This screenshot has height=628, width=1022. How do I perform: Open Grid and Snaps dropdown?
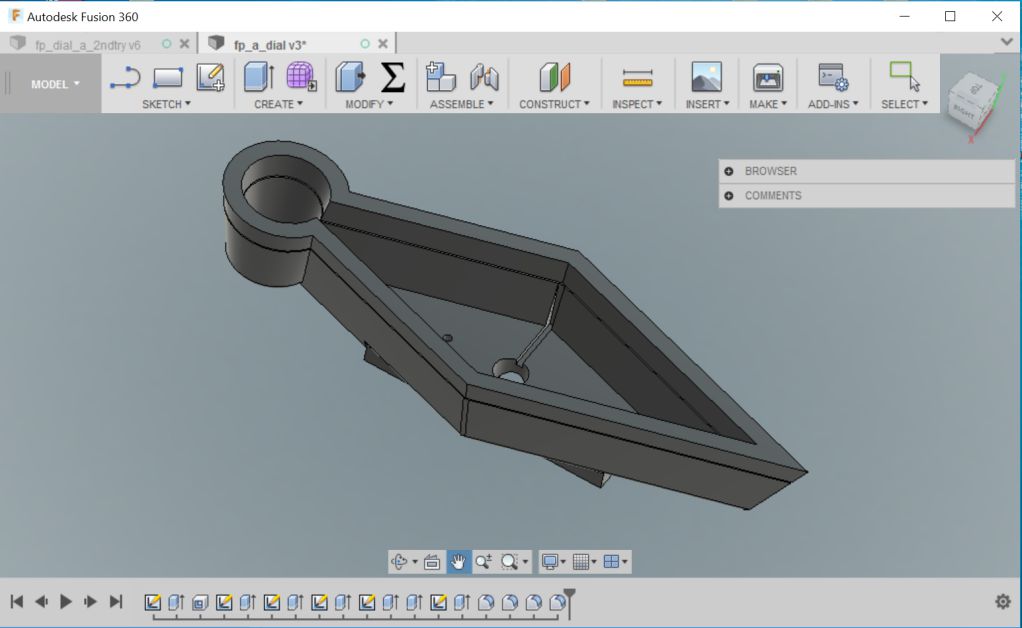click(585, 562)
